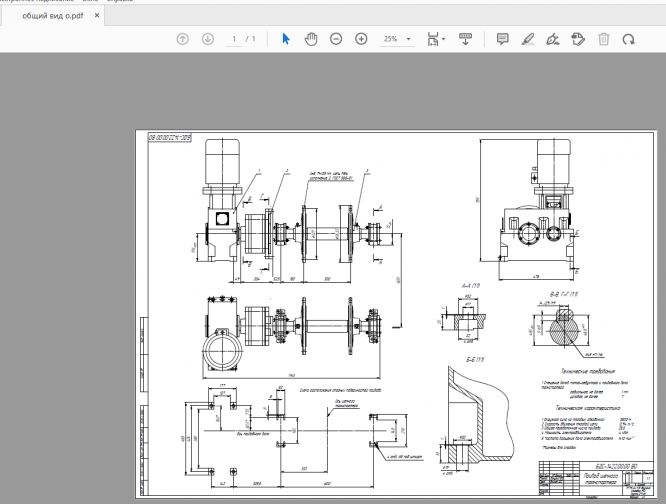Viewport: 666px width, 504px height.
Task: Go to the previous page arrow
Action: (x=182, y=39)
